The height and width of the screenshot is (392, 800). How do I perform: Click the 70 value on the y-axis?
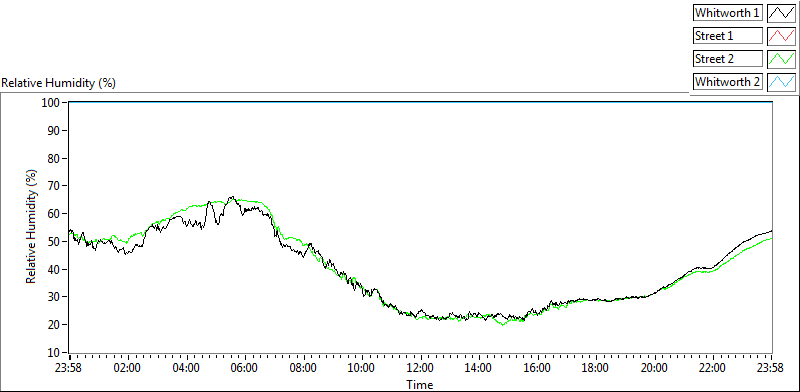(x=55, y=186)
